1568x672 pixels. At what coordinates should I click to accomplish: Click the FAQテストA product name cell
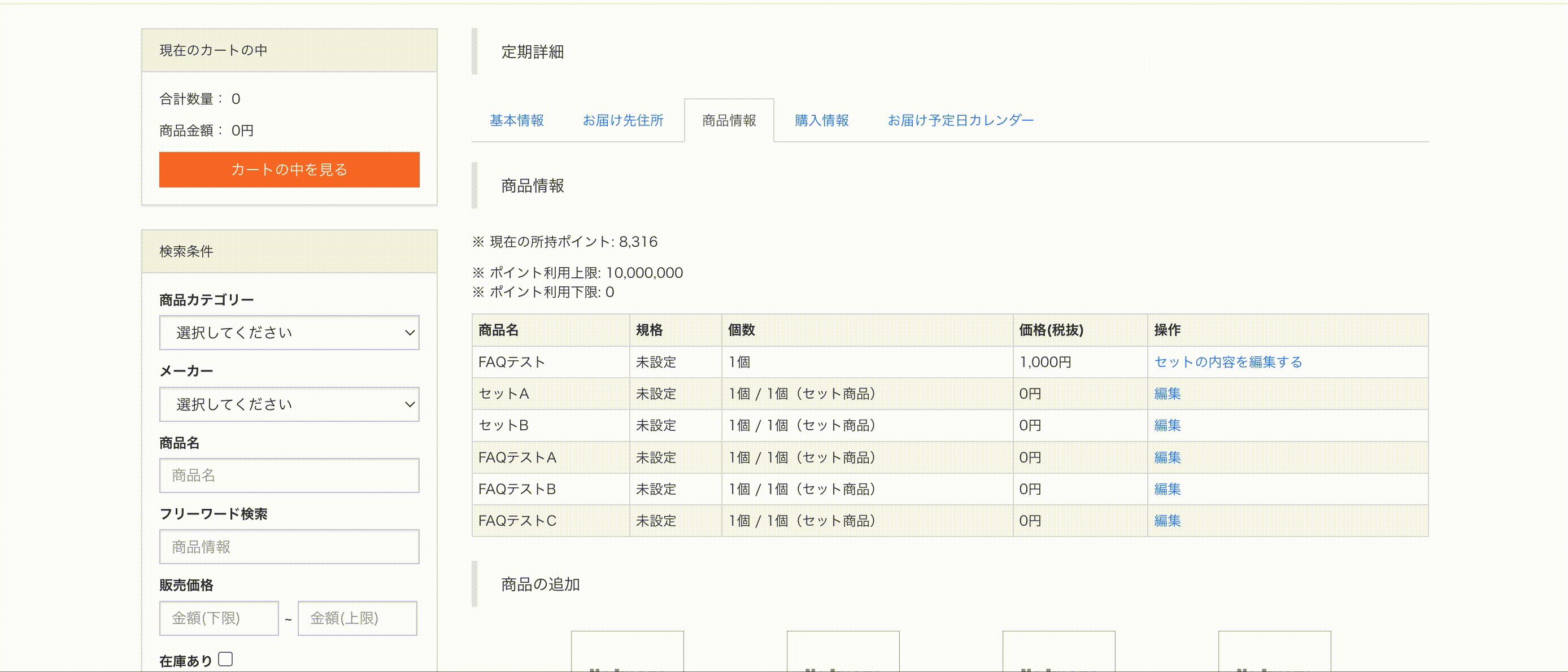pyautogui.click(x=551, y=457)
